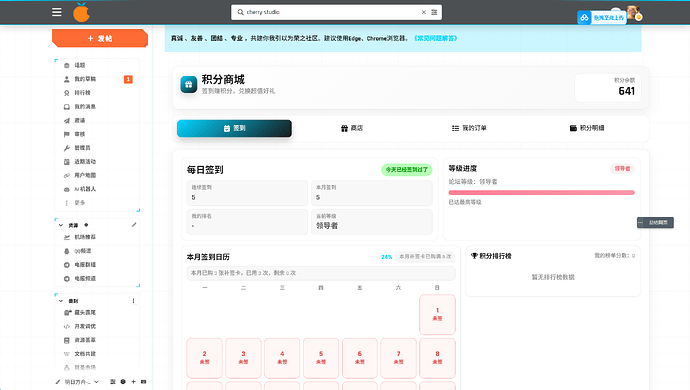Click the gift icon beside points mall title
This screenshot has height=390, width=690.
point(189,85)
